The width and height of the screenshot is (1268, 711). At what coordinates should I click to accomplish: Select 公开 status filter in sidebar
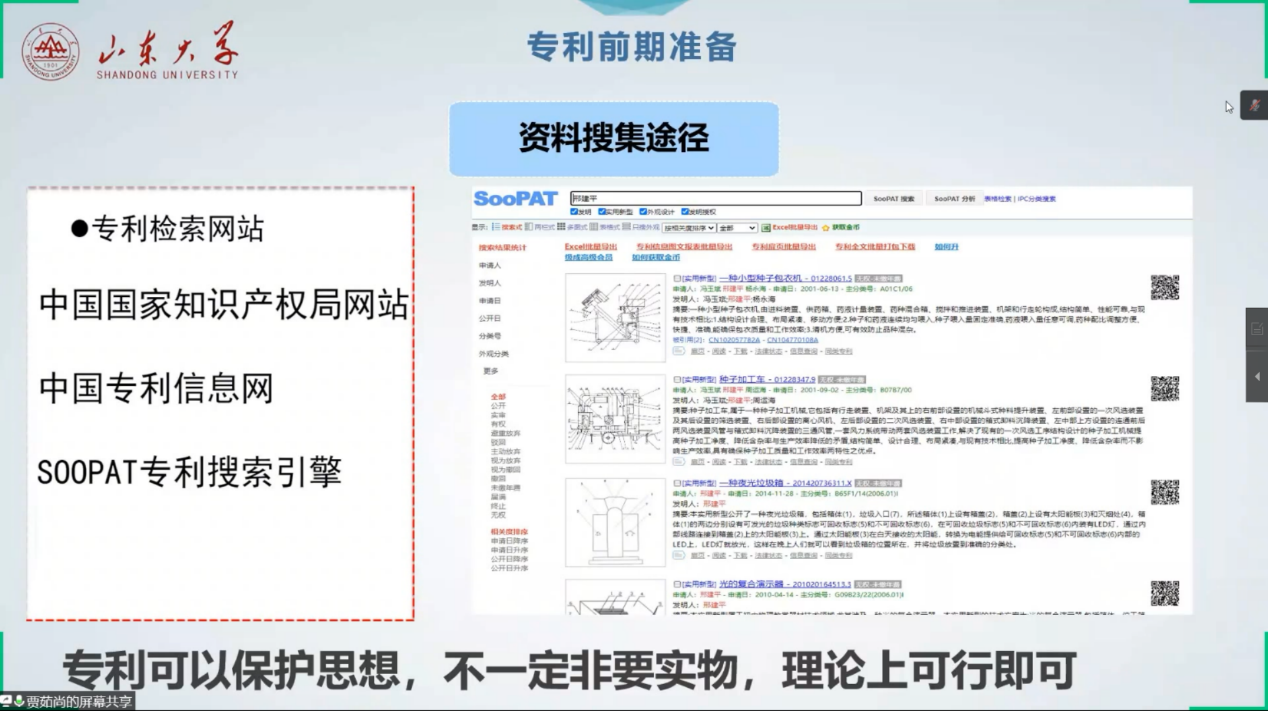498,406
